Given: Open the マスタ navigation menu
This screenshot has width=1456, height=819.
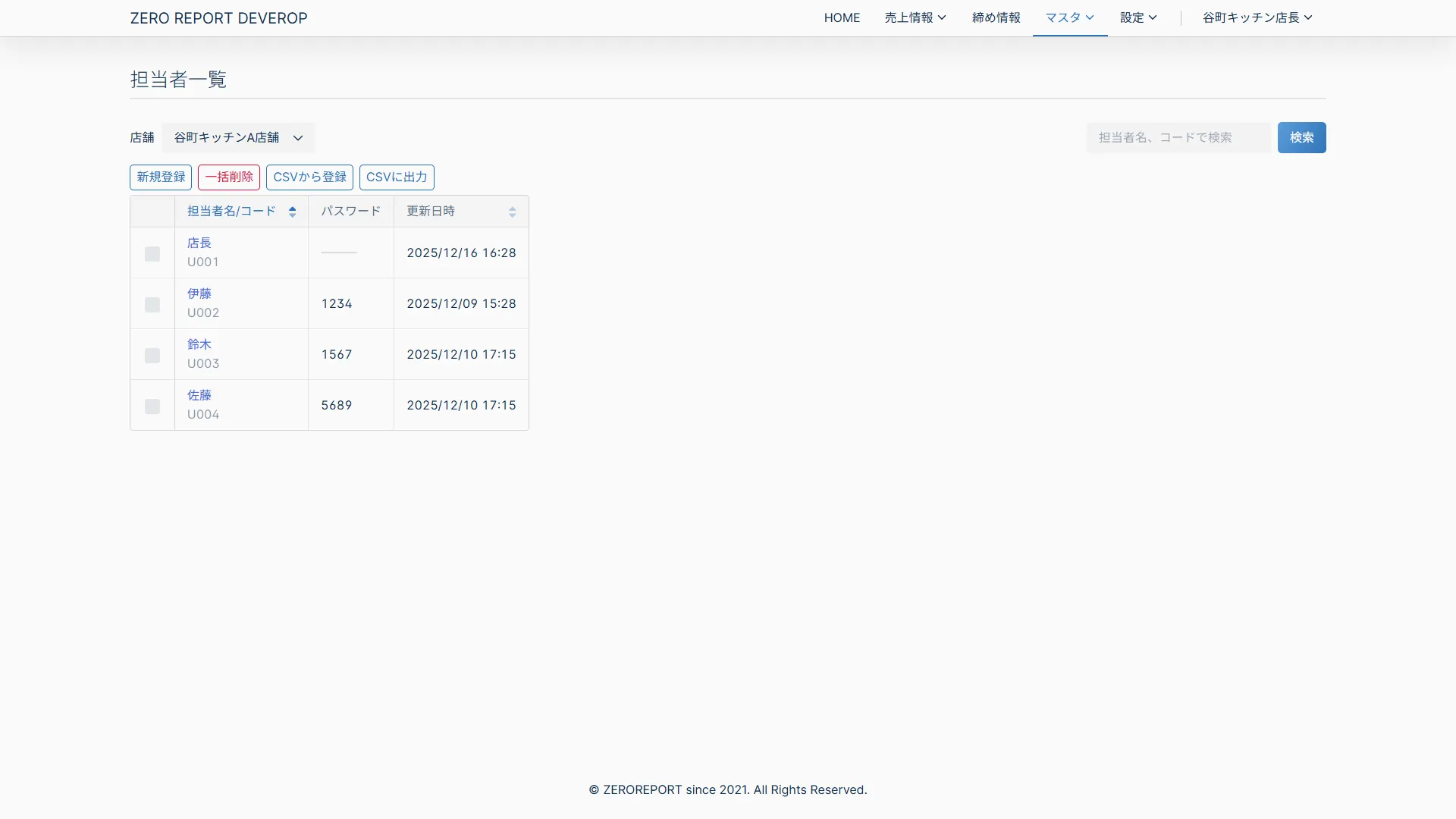Looking at the screenshot, I should point(1069,17).
